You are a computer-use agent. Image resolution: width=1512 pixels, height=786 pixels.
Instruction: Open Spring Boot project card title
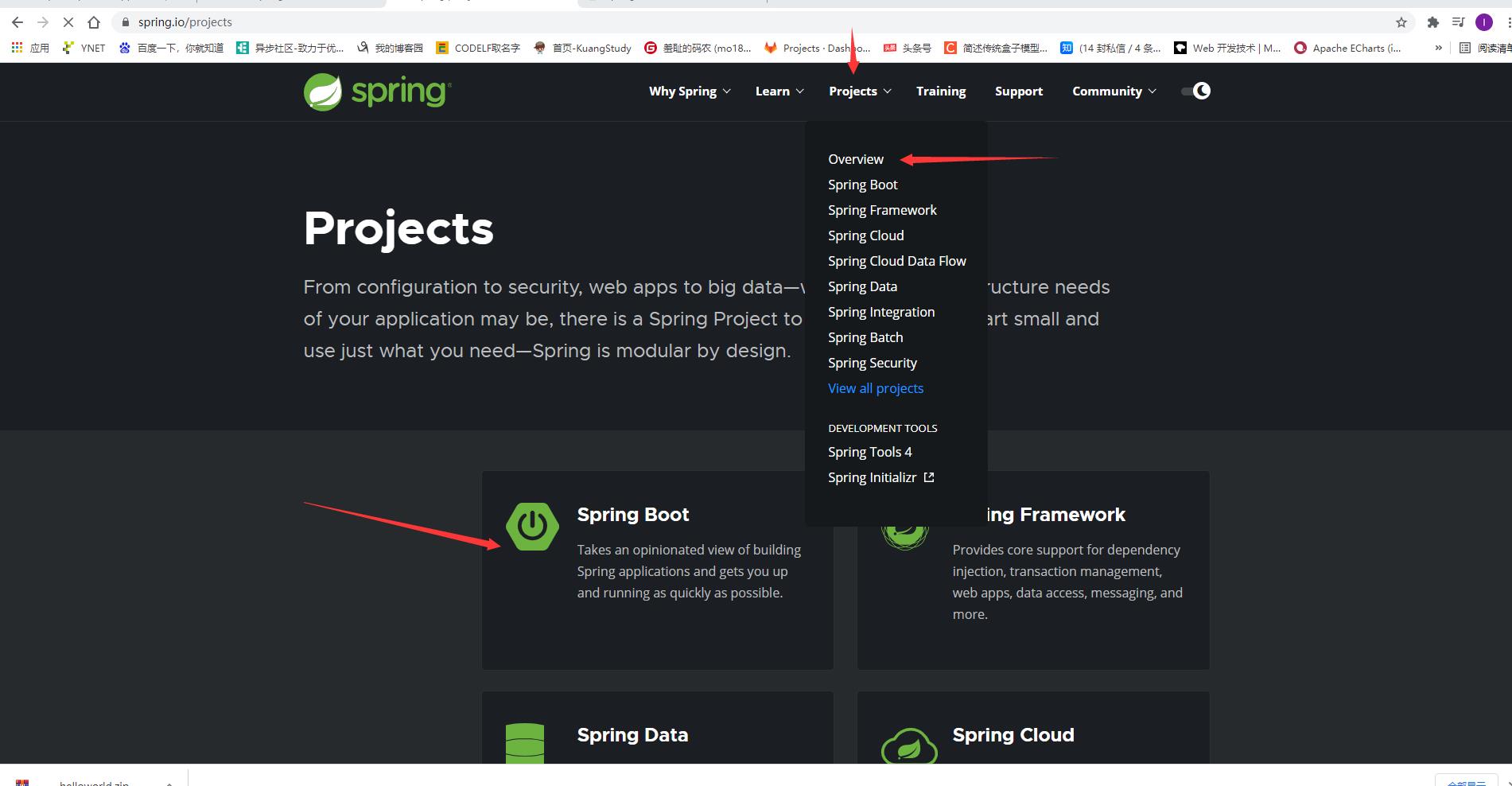(x=633, y=515)
